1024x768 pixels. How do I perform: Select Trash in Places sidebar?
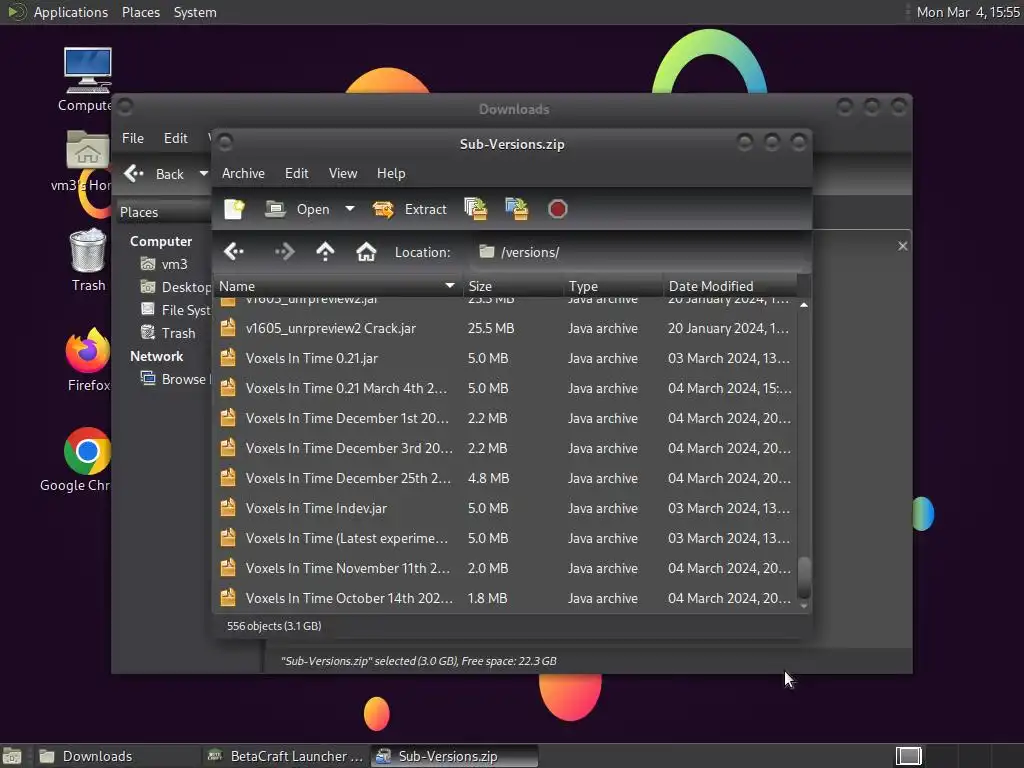168,333
